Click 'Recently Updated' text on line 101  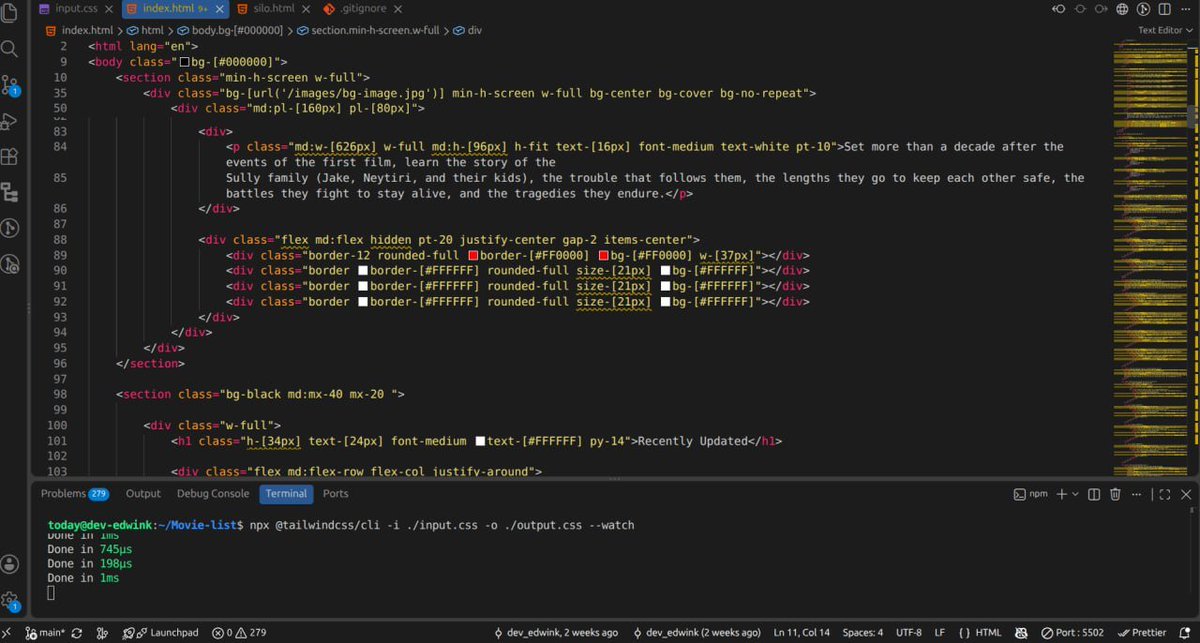point(693,441)
